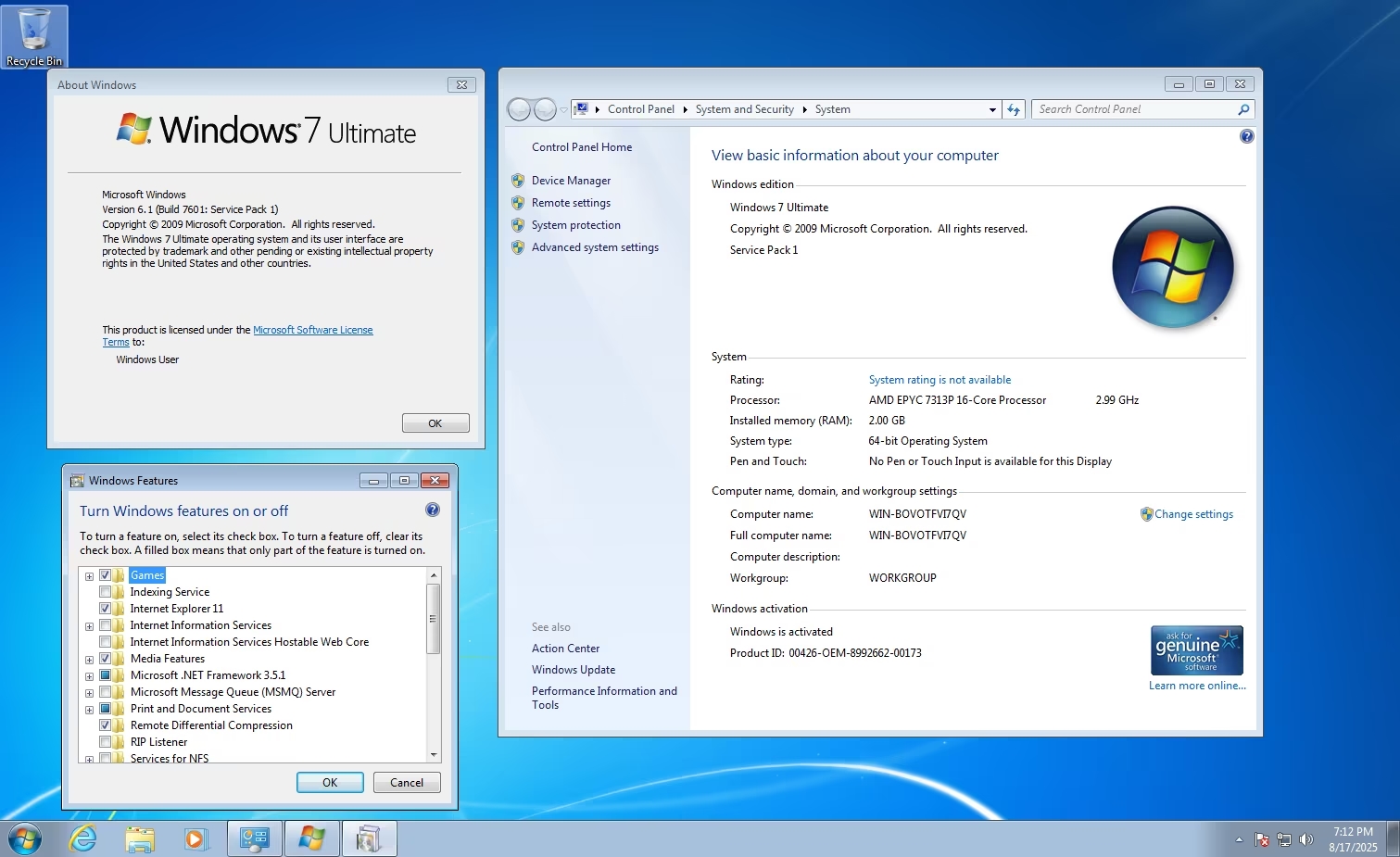Click System rating is not available link
Viewport: 1400px width, 857px height.
(x=940, y=380)
